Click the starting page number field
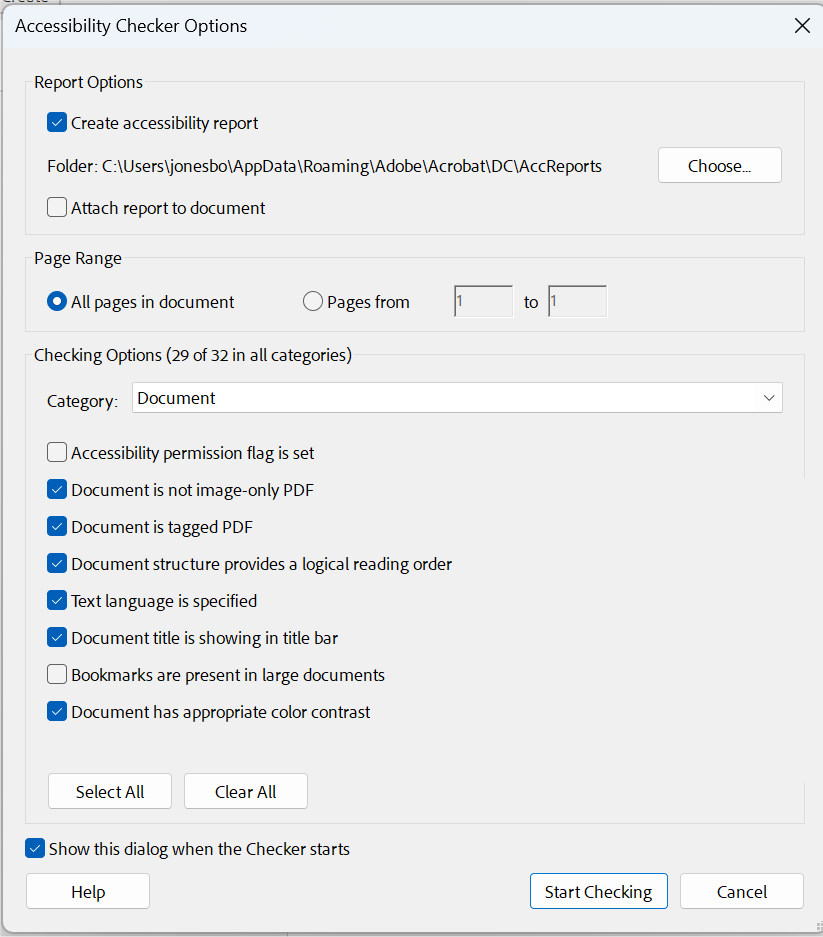This screenshot has height=937, width=823. (483, 300)
